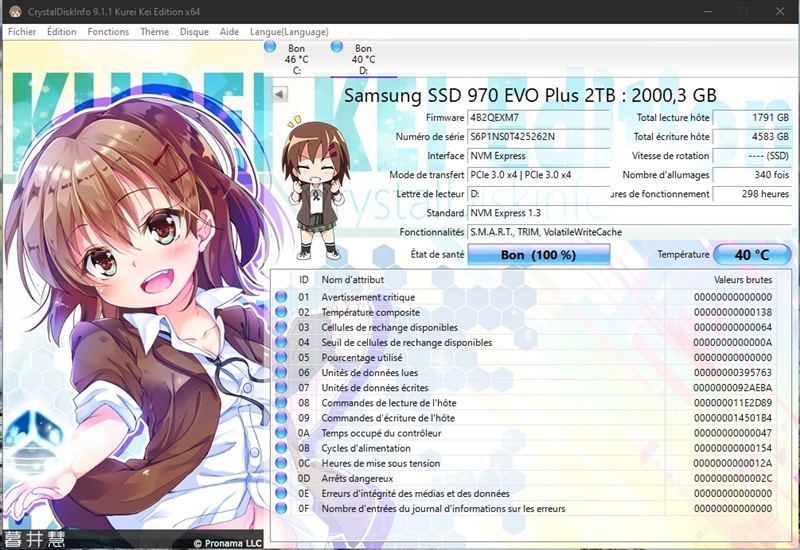Click the Fonctionnalités field S.M.A.R.T., TRIM
This screenshot has width=800, height=550.
[x=629, y=232]
